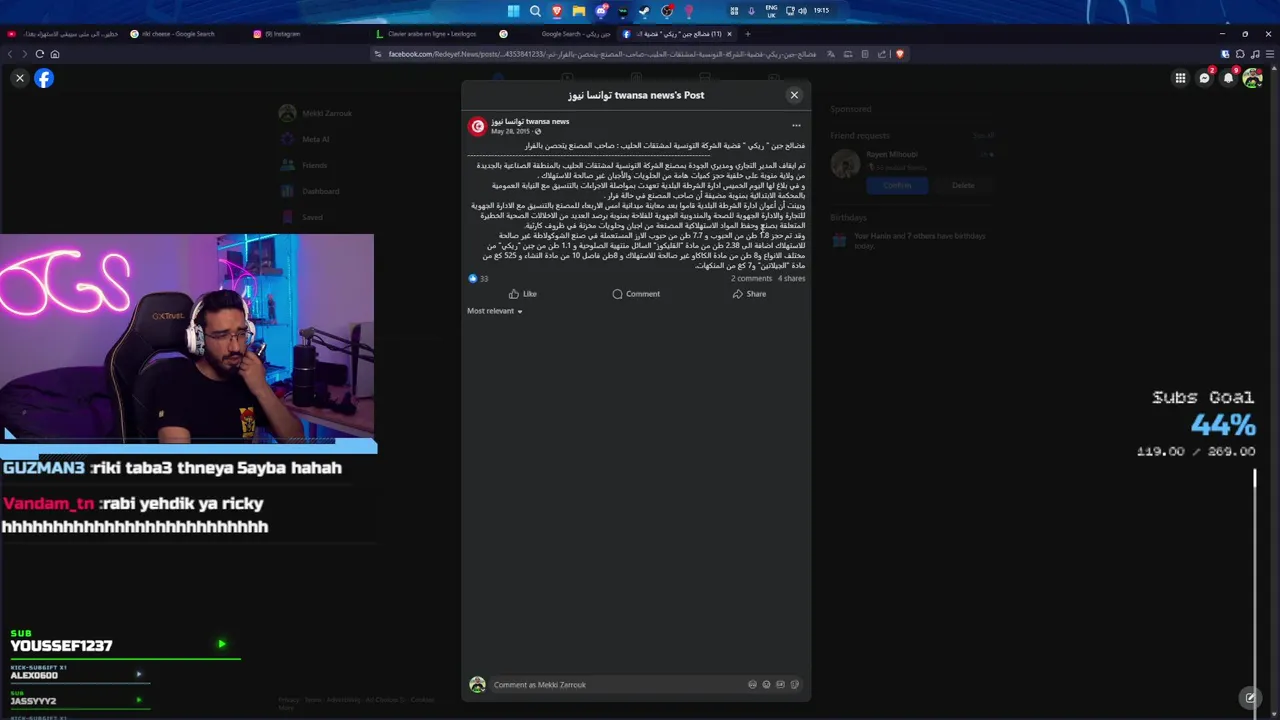Screen dimensions: 1280x720
Task: Open Meta AI in the left sidebar
Action: [x=306, y=139]
